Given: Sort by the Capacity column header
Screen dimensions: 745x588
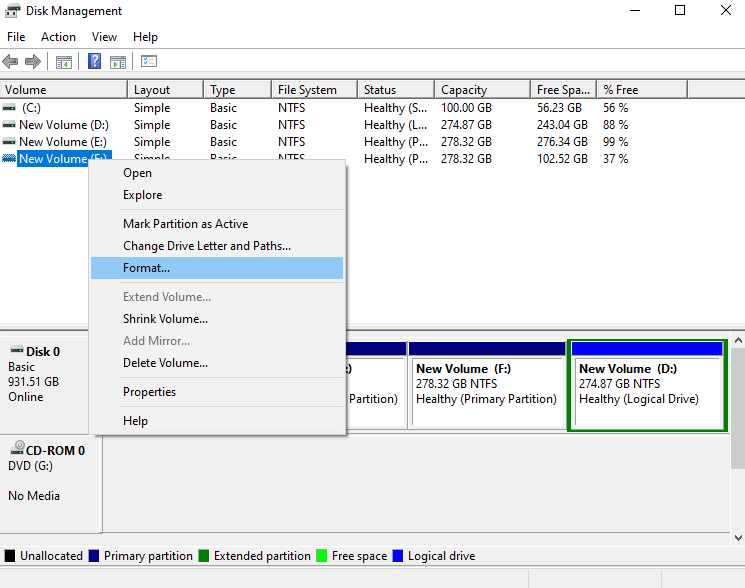Looking at the screenshot, I should tap(482, 90).
